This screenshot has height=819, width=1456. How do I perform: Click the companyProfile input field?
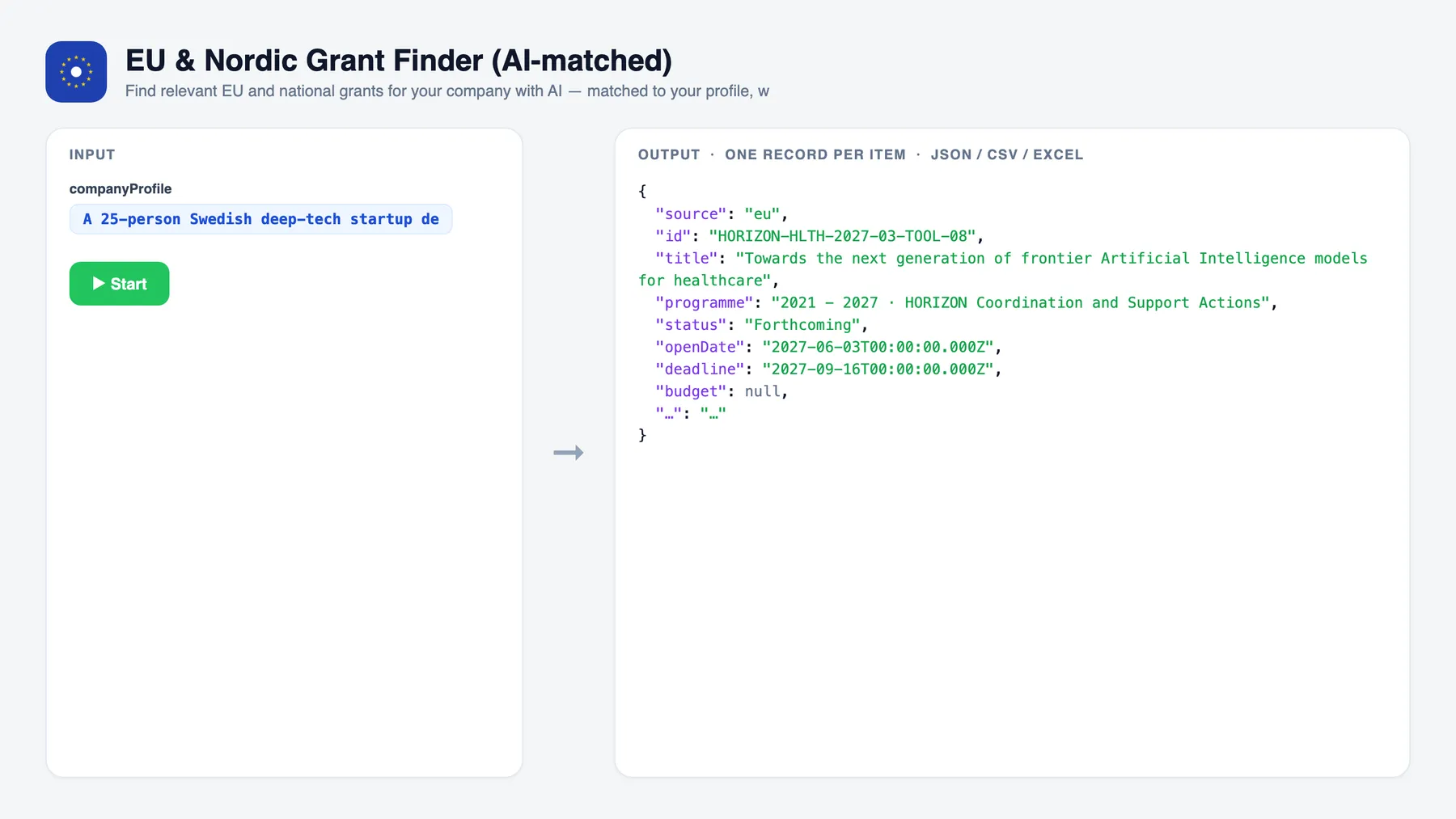pyautogui.click(x=260, y=219)
